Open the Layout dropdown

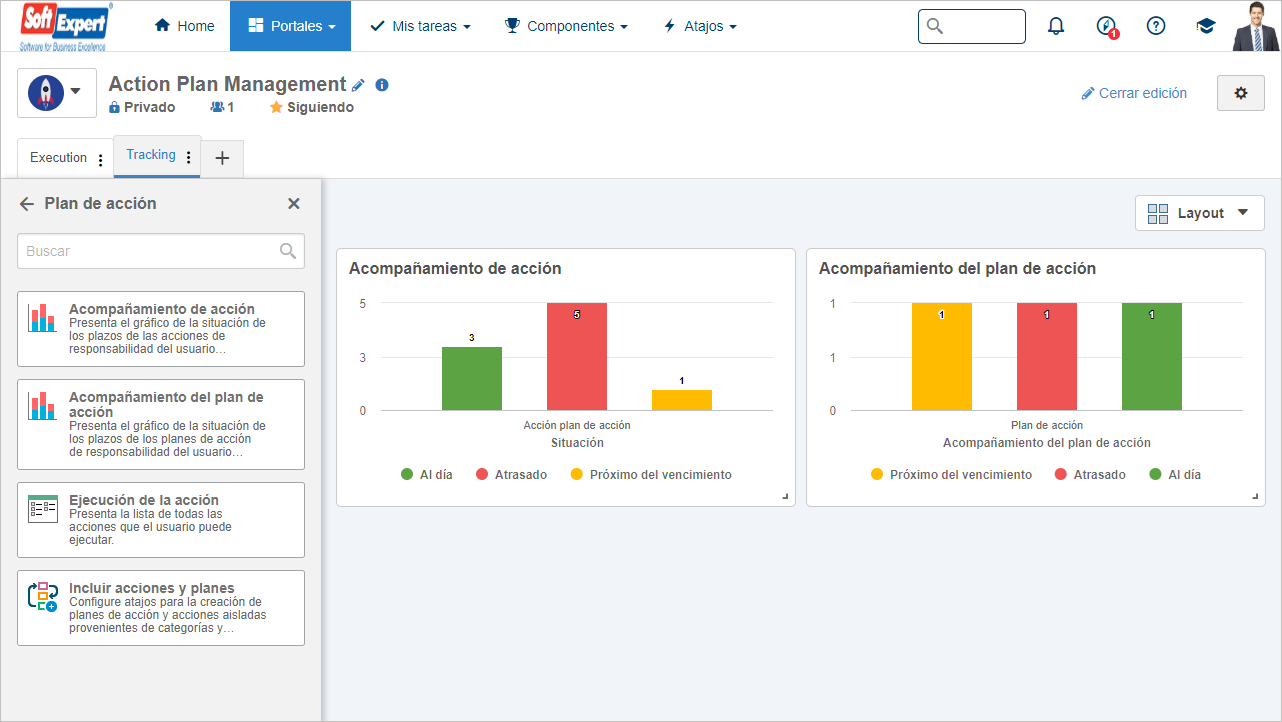pyautogui.click(x=1200, y=213)
